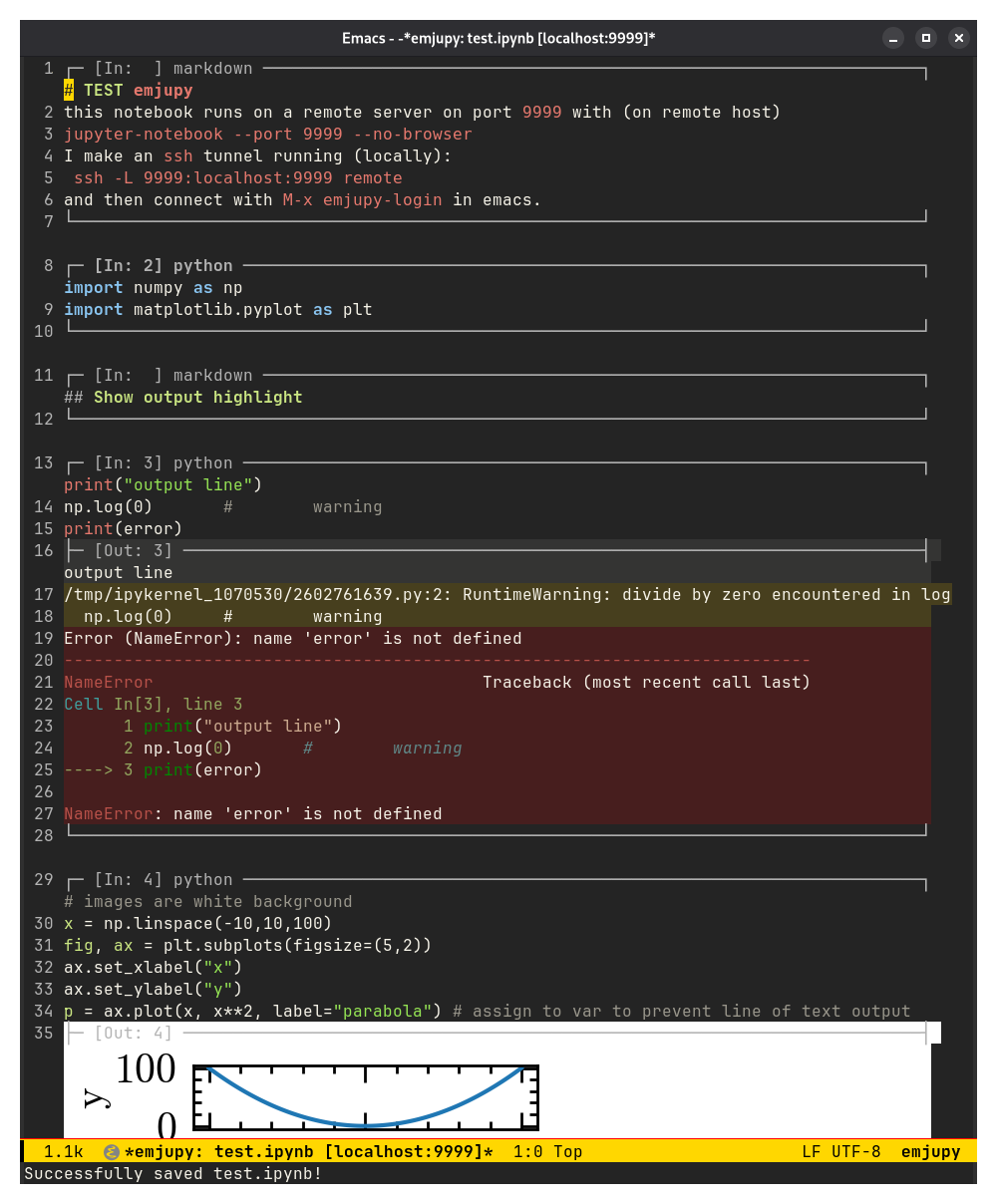
Task: Click the 'Traceback (most recent call last)' text
Action: (647, 683)
